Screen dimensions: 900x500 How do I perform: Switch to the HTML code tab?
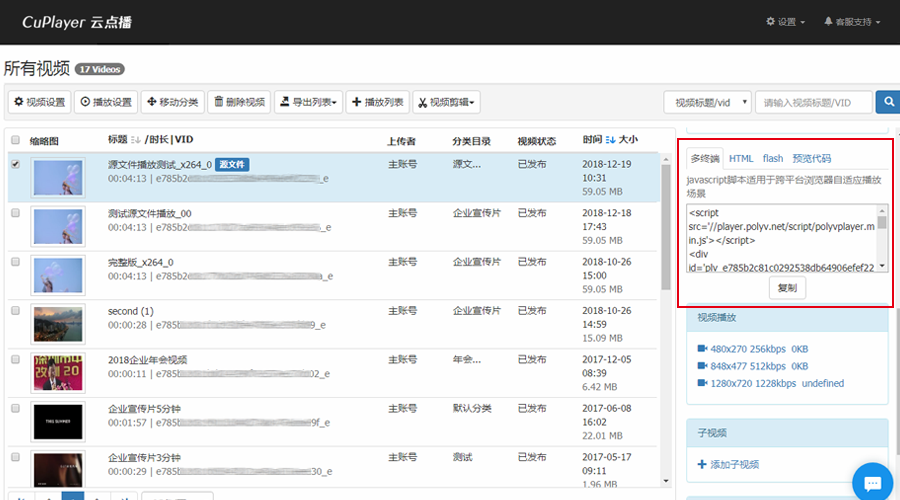(741, 158)
